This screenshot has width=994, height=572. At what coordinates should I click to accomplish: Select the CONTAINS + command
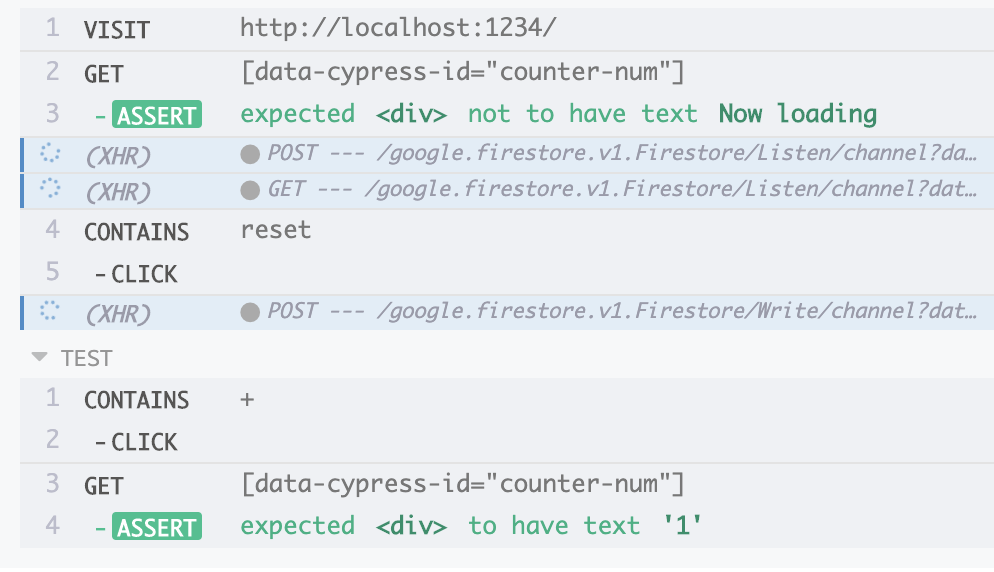click(x=507, y=400)
